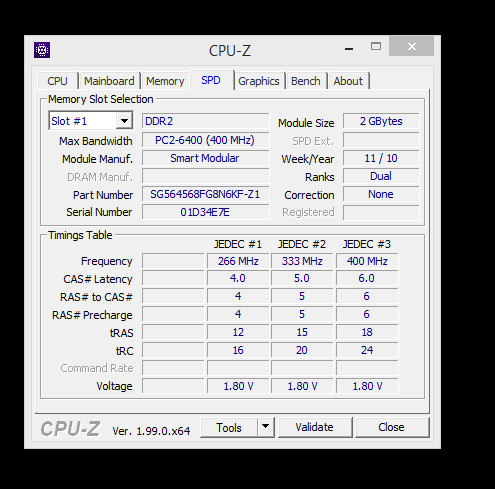The image size is (495, 489).
Task: Click the JEDEC #1 1.80 V voltage cell
Action: click(238, 386)
